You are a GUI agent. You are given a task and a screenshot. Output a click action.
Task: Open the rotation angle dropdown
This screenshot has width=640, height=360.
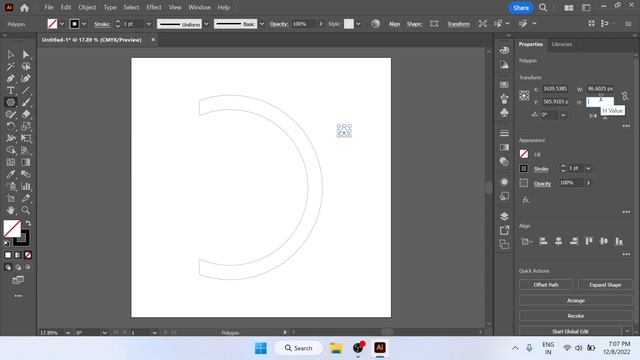[x=563, y=115]
